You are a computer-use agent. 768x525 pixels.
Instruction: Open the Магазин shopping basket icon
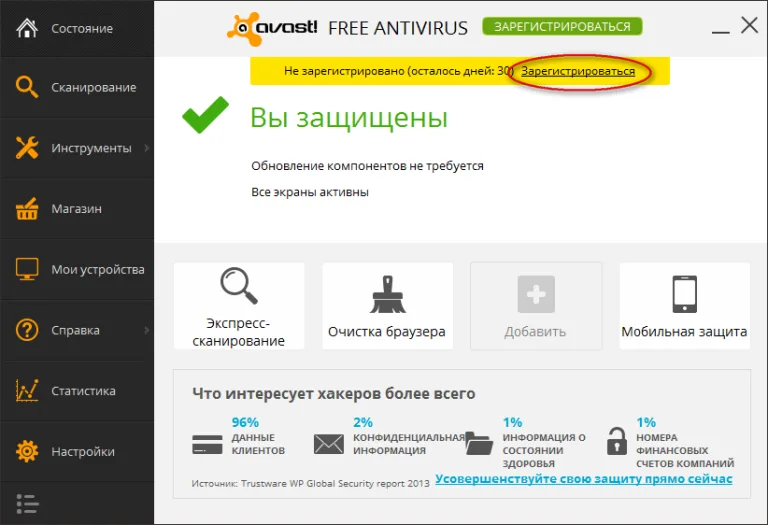pos(27,209)
